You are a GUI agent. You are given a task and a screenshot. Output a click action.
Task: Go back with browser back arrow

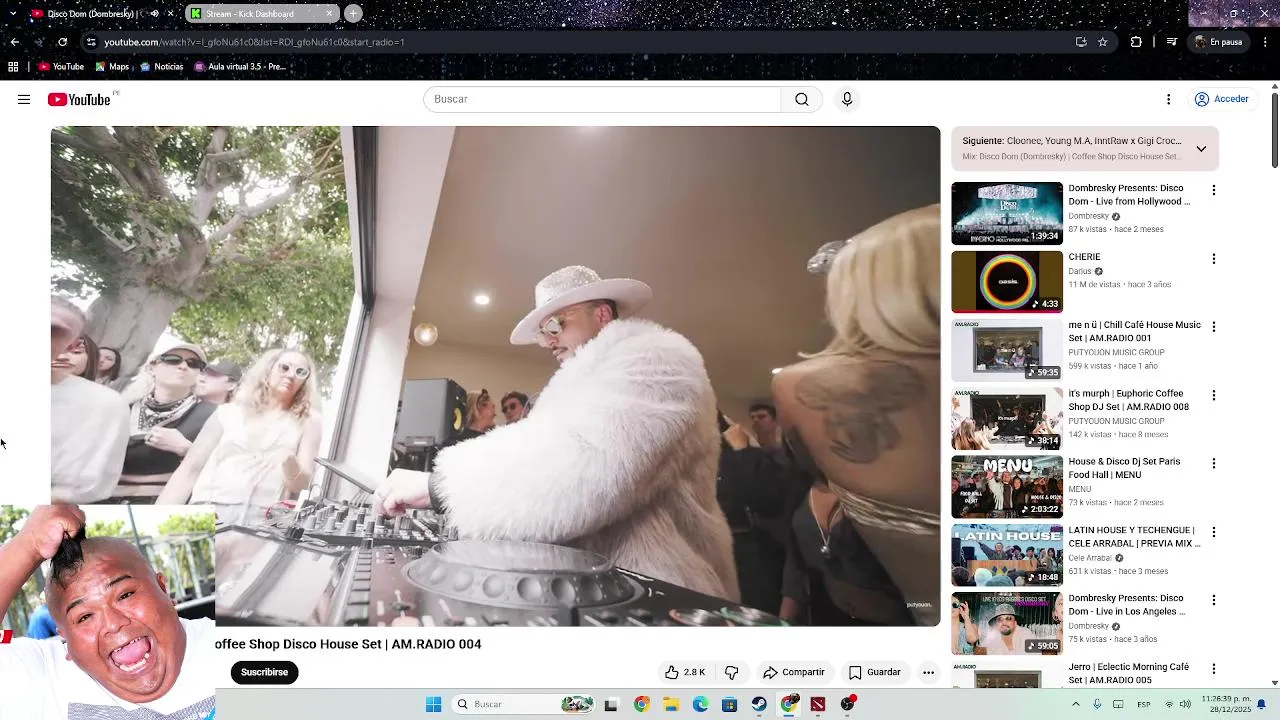click(14, 42)
